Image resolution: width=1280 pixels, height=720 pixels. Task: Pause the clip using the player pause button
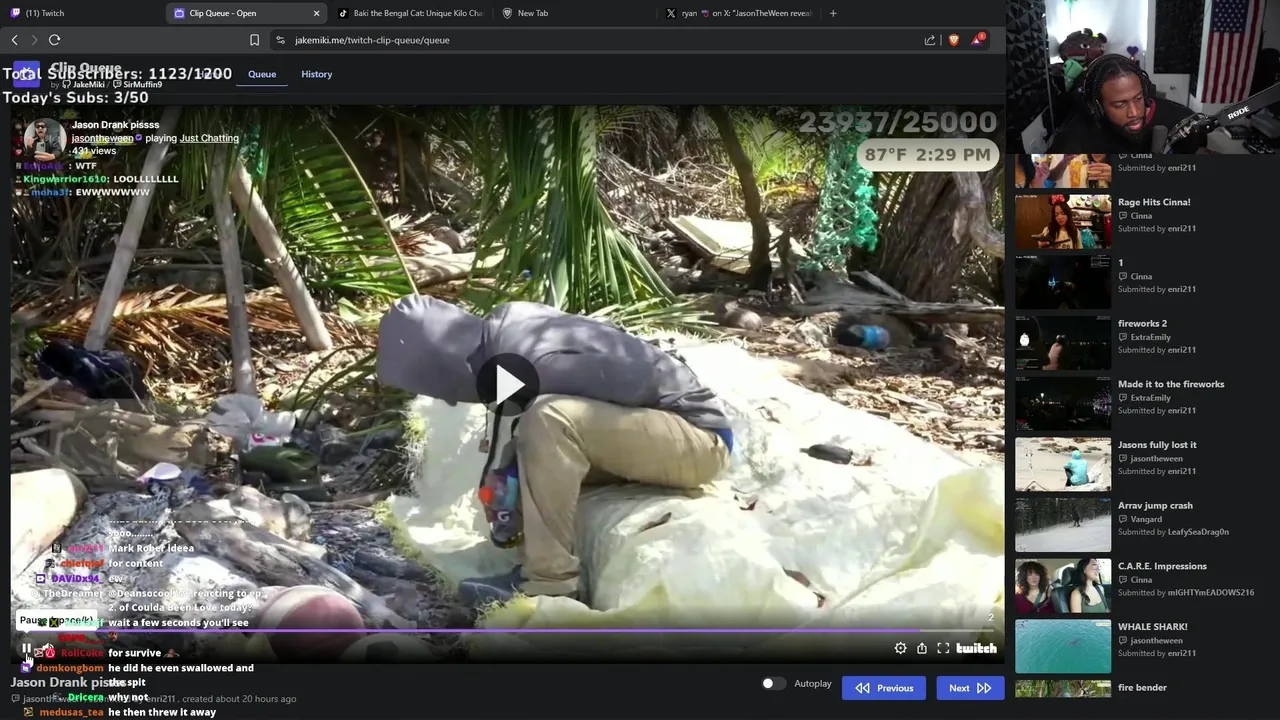pyautogui.click(x=27, y=648)
